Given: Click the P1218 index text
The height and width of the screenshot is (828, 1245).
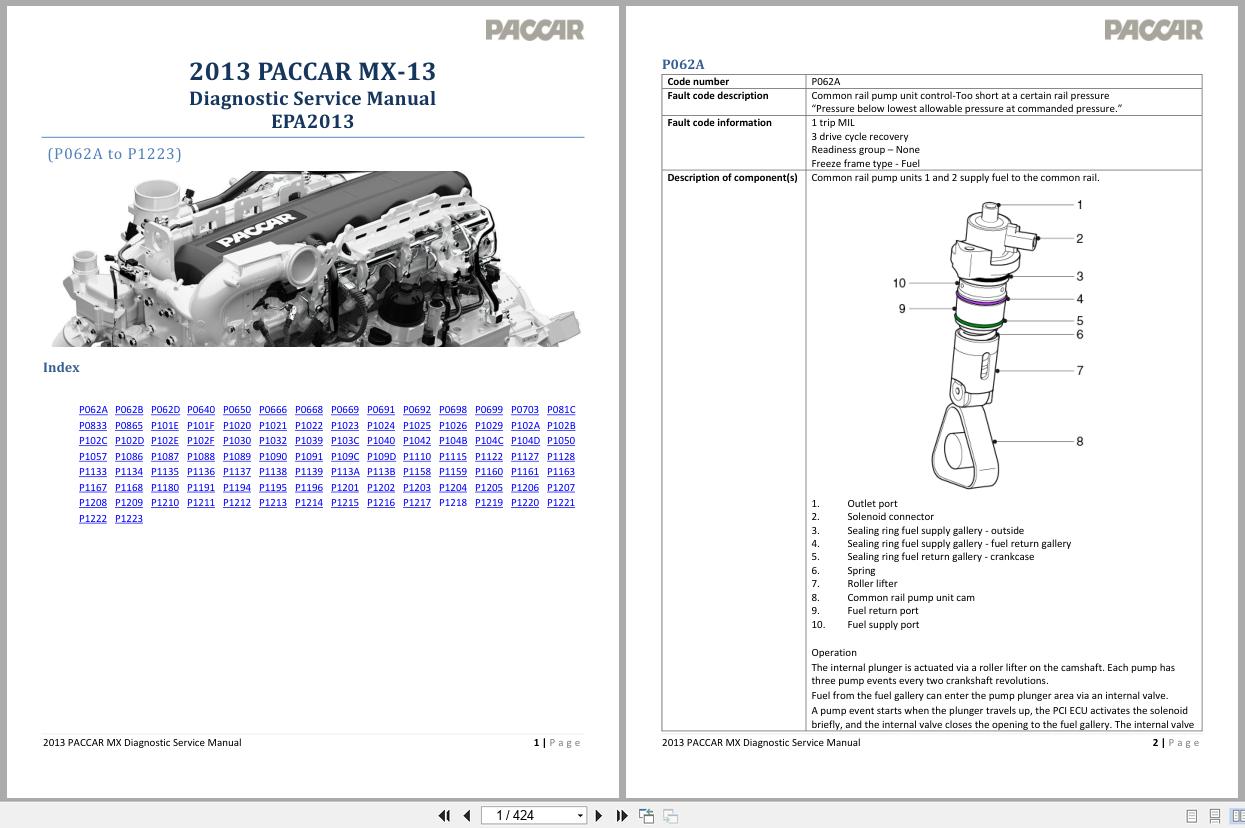Looking at the screenshot, I should click(453, 503).
